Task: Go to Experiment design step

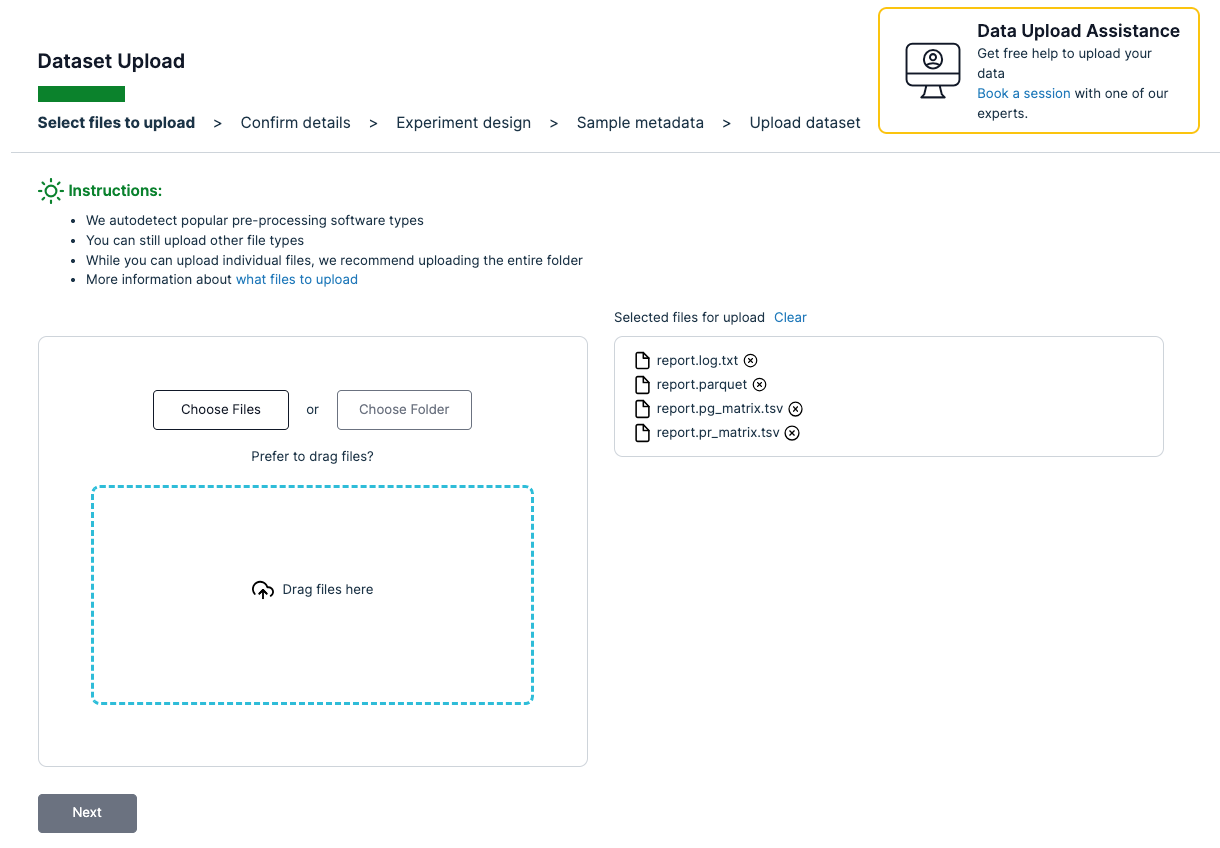Action: (x=463, y=123)
